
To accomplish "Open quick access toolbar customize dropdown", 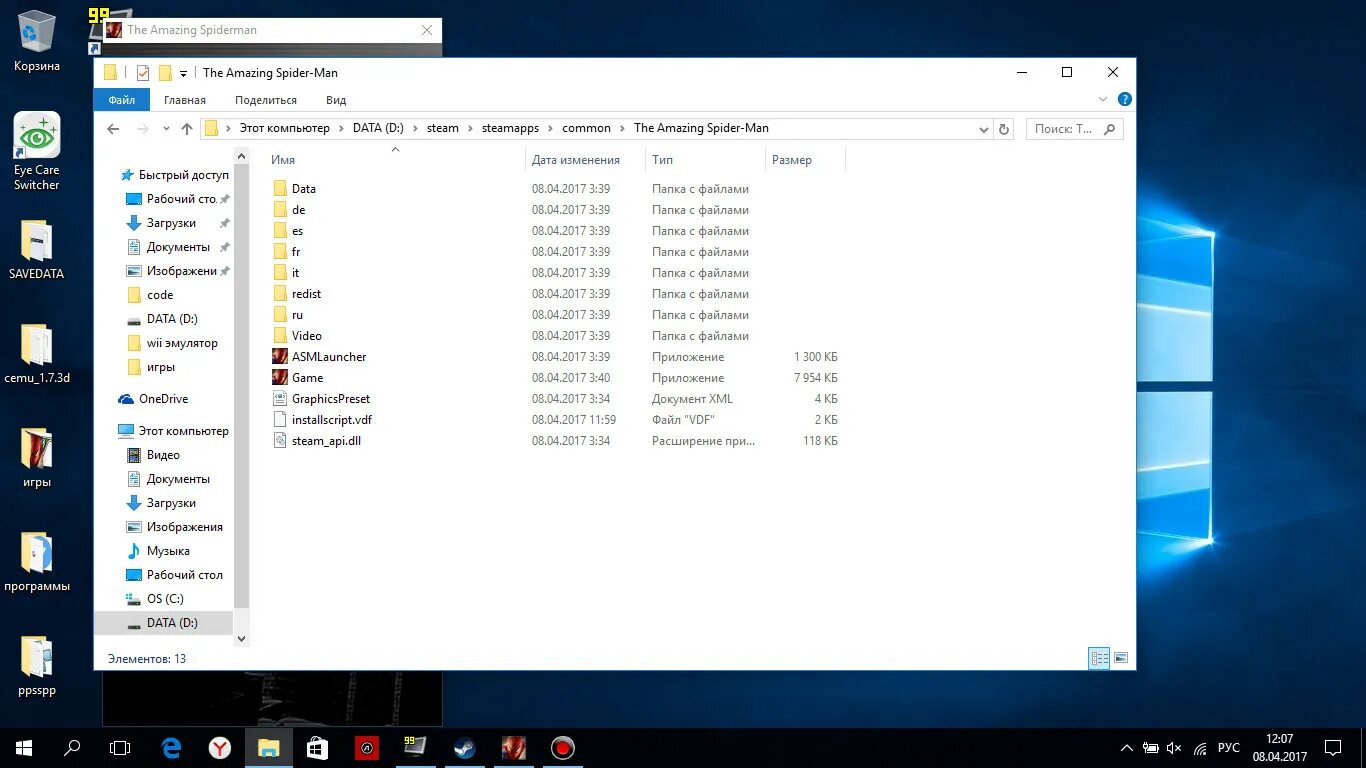I will [183, 74].
